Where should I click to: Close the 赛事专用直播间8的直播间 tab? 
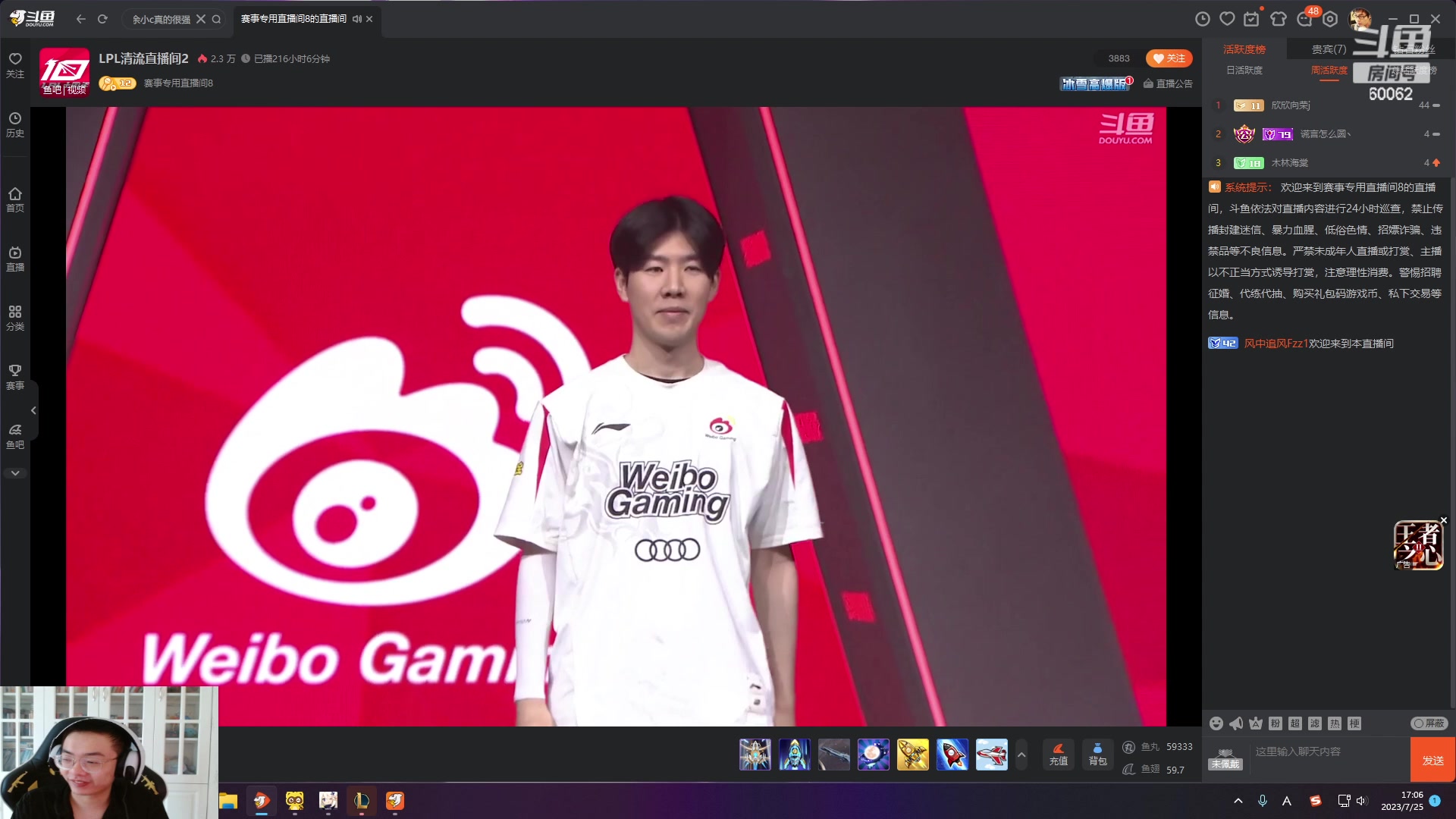369,19
